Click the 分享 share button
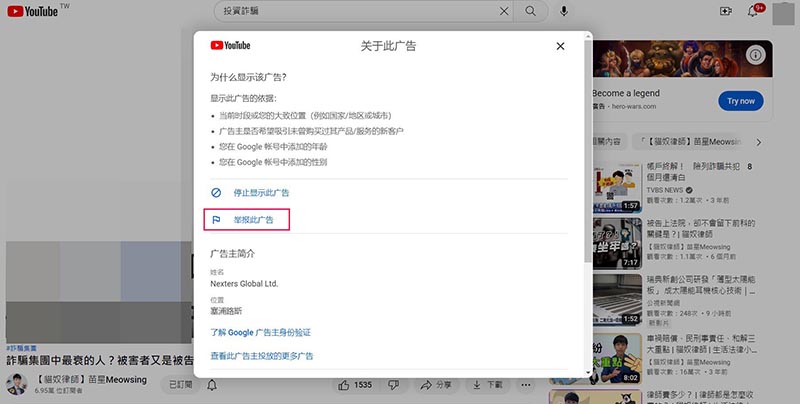The image size is (800, 404). 436,385
